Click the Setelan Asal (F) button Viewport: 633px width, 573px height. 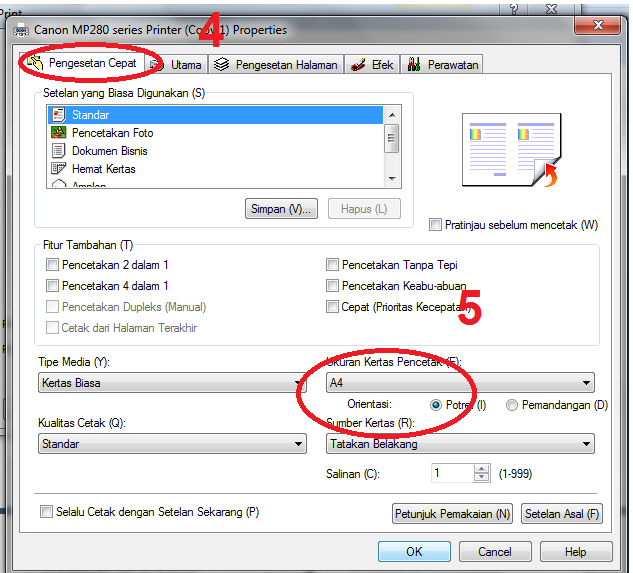(562, 513)
